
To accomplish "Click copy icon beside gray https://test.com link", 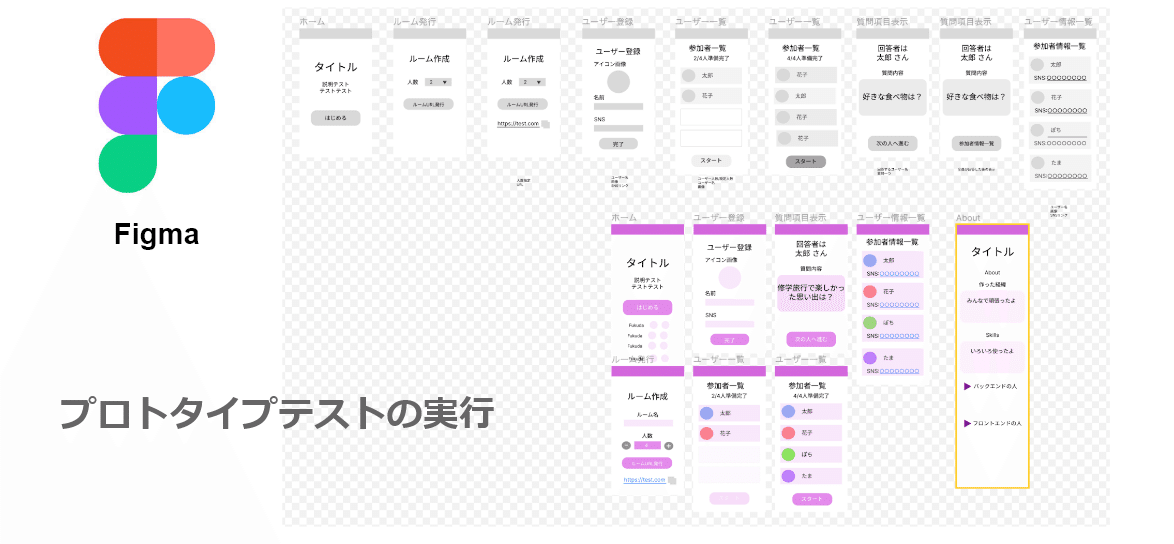I will 546,124.
